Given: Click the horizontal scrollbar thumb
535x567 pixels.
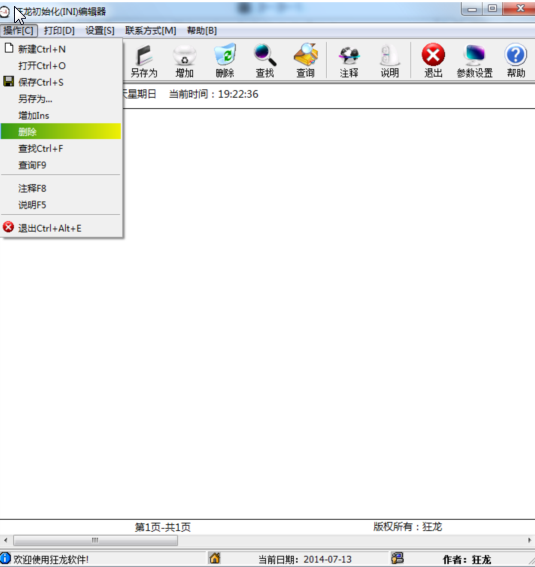Looking at the screenshot, I should coord(95,540).
